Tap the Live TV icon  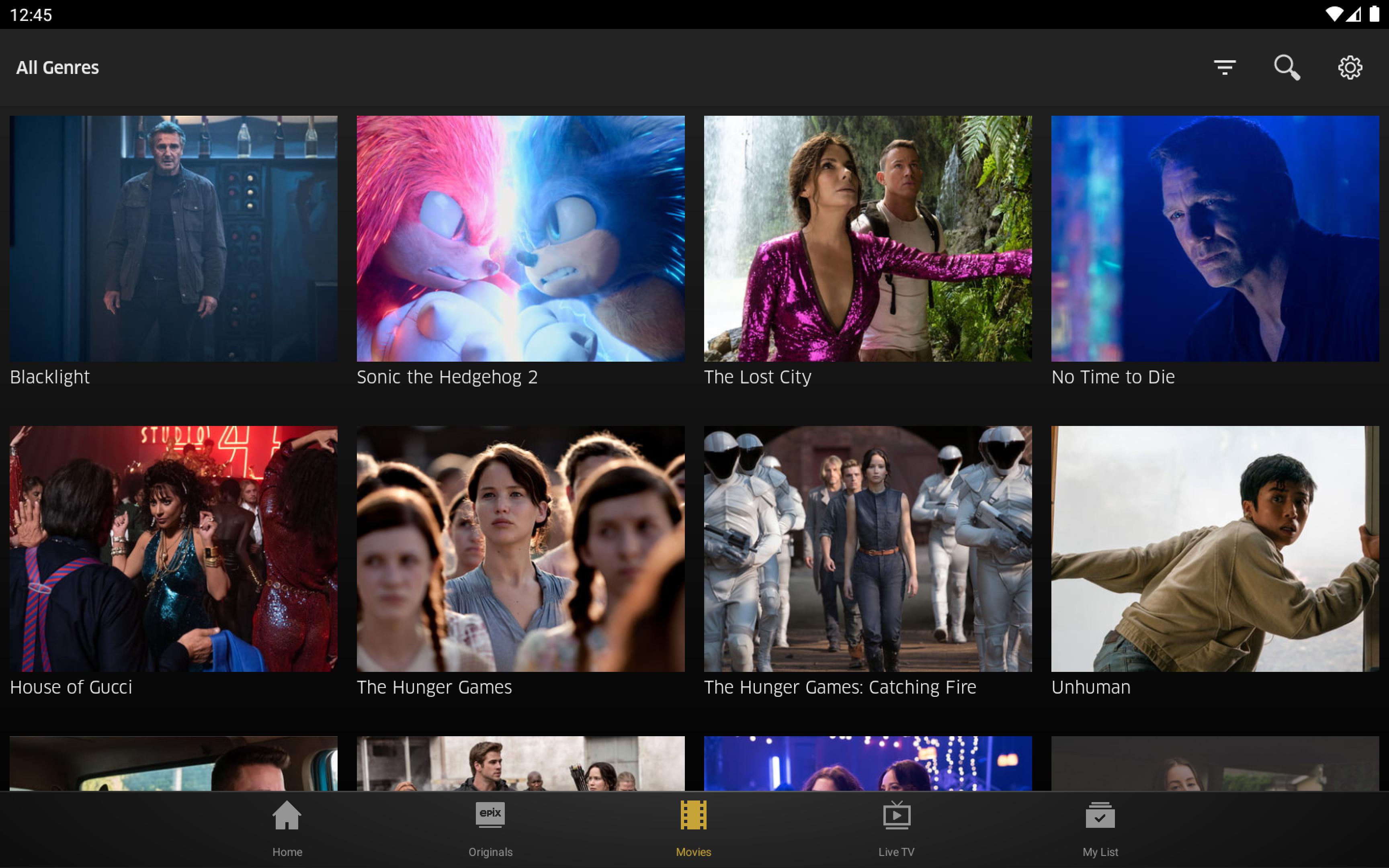pyautogui.click(x=897, y=815)
